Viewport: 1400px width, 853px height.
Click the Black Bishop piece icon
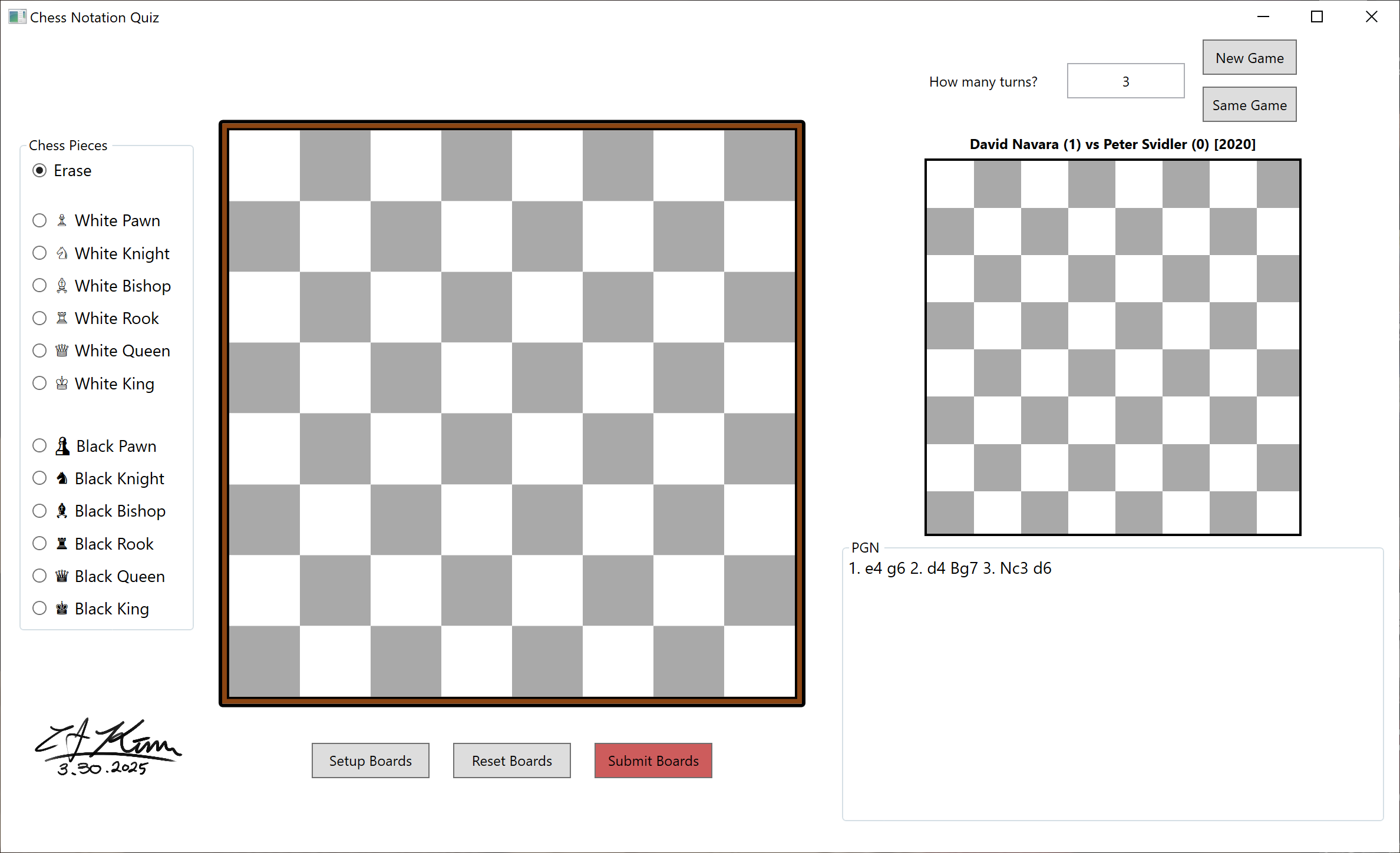62,511
